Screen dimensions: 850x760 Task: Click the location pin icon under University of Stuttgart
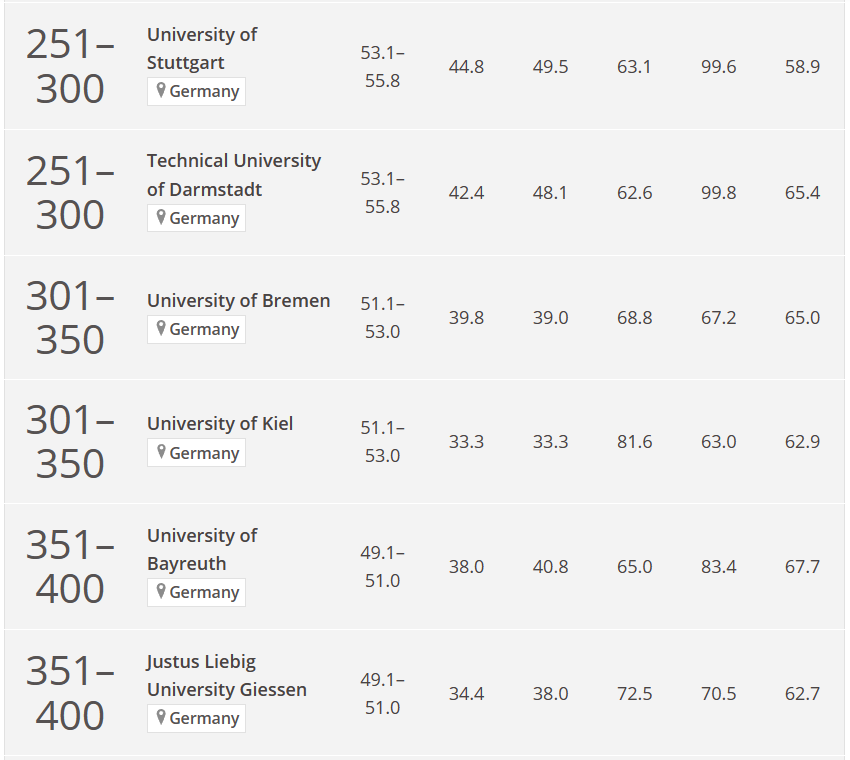pyautogui.click(x=160, y=90)
